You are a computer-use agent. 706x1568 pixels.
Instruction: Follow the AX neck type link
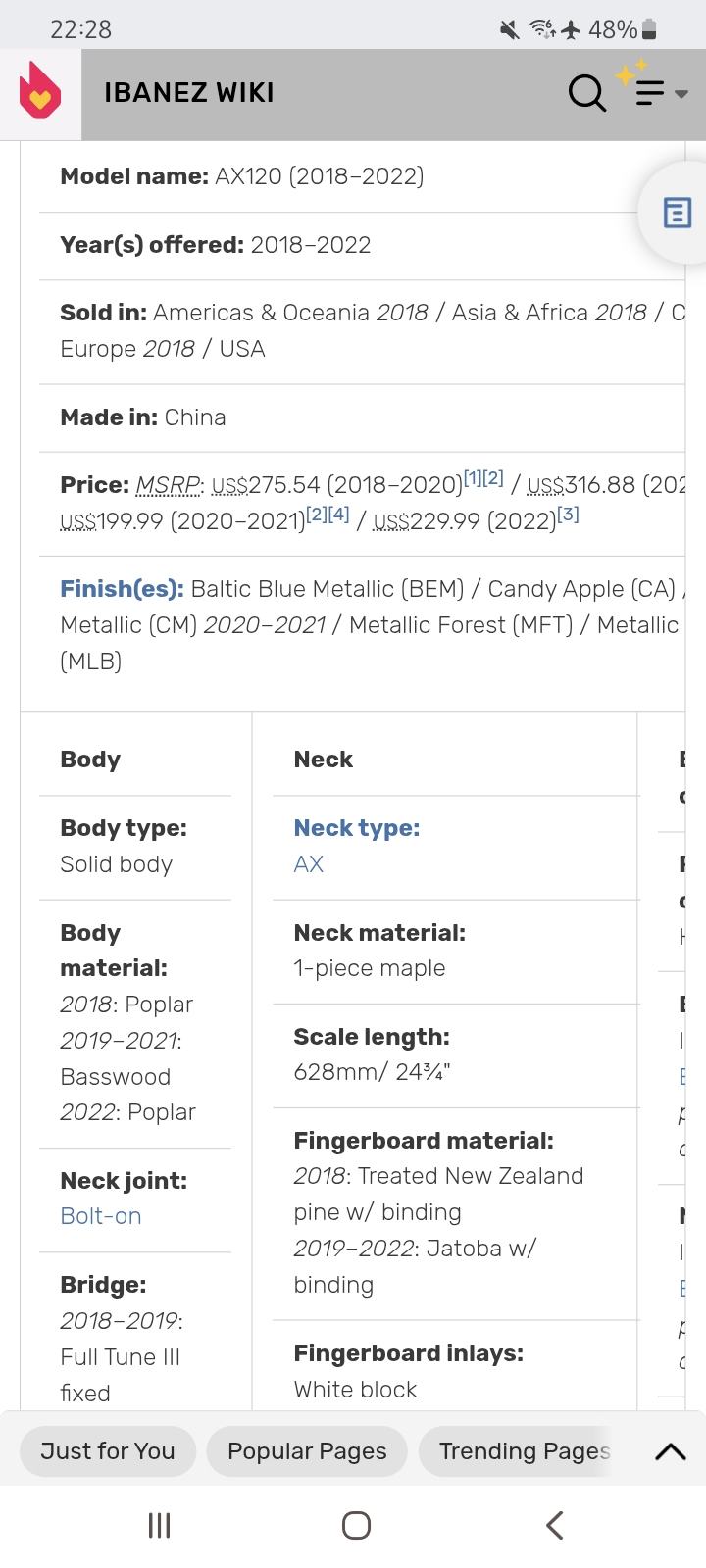(308, 864)
